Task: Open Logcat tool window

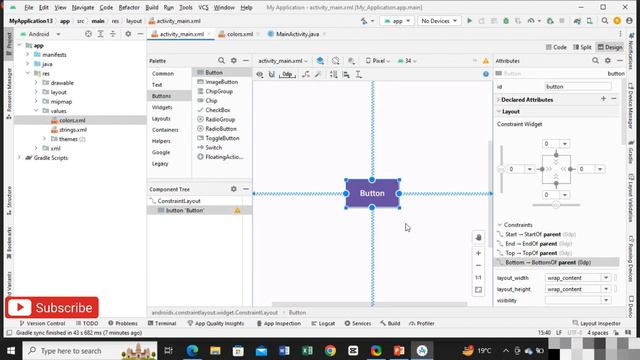Action: tap(323, 323)
